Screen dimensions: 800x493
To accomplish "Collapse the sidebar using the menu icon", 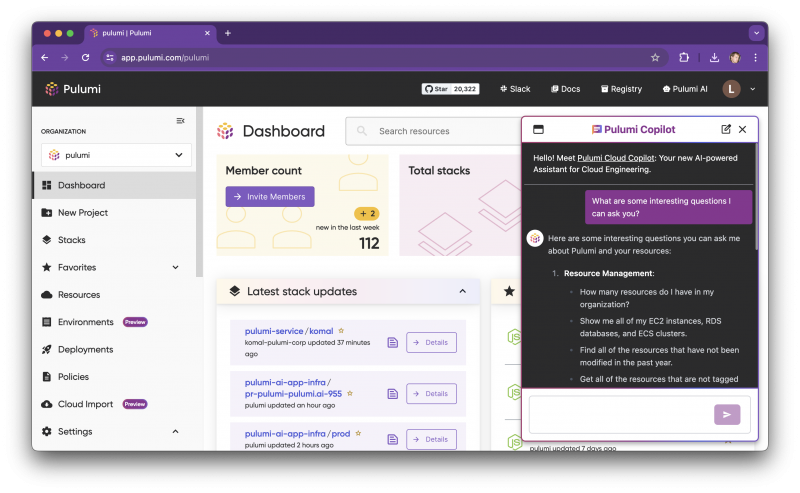I will [x=180, y=121].
